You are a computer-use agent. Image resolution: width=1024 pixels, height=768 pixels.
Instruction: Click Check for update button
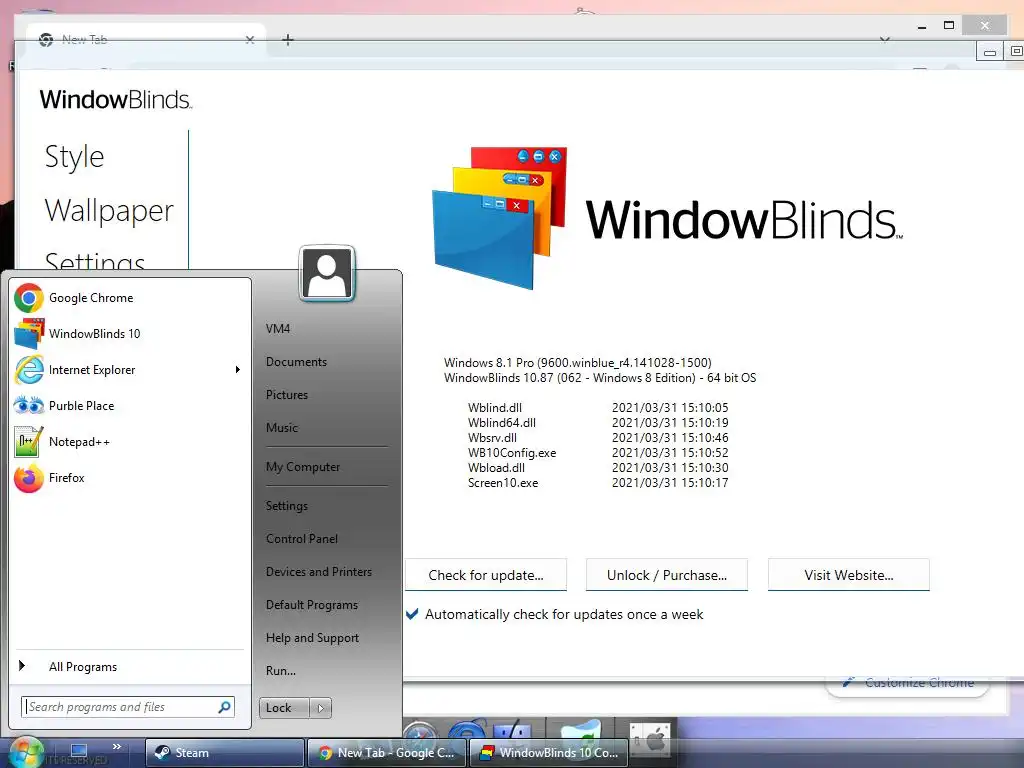pyautogui.click(x=486, y=575)
